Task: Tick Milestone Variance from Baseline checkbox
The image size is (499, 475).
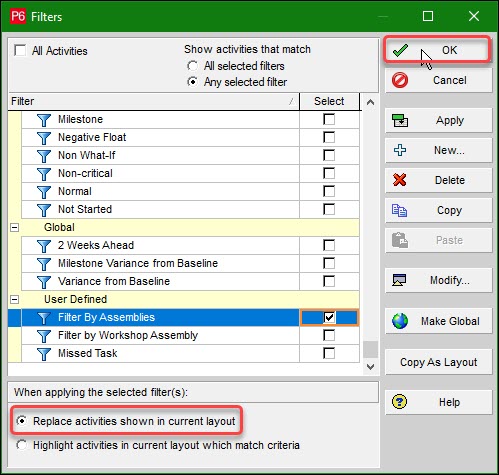Action: 329,263
